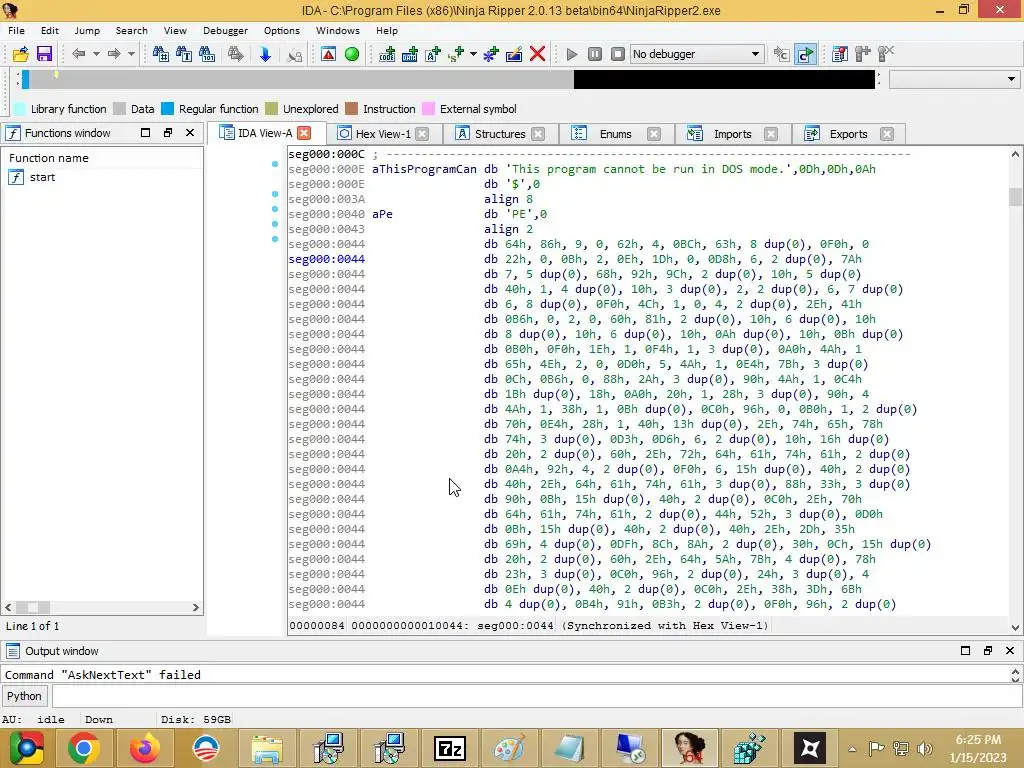The height and width of the screenshot is (768, 1024).
Task: Float the Functions window panel
Action: point(168,133)
